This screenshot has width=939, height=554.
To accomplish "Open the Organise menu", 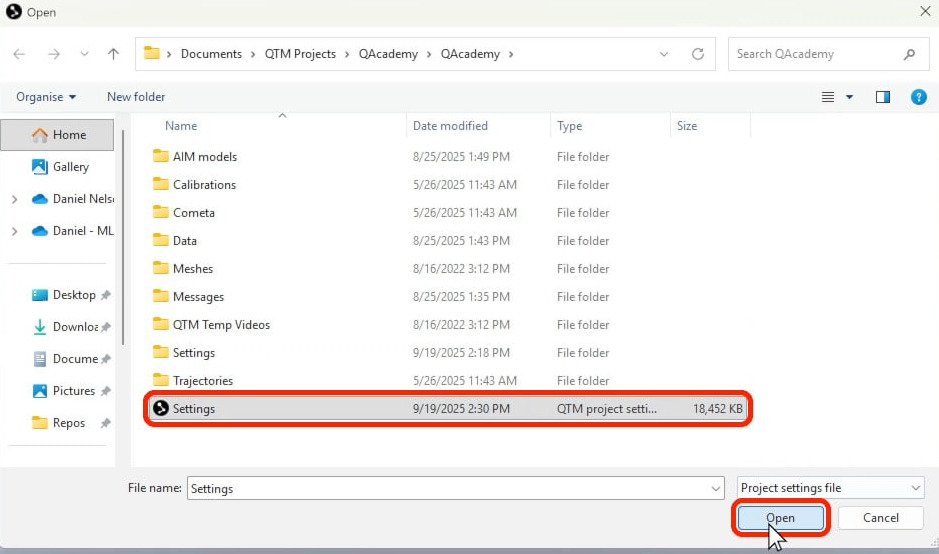I will pos(46,96).
